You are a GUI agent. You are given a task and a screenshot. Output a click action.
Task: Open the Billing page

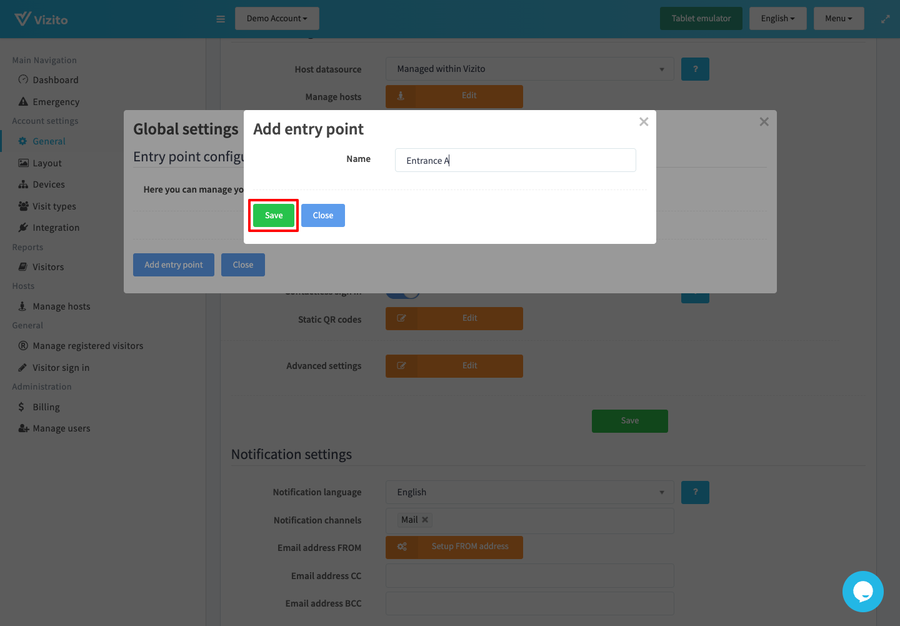coord(41,407)
